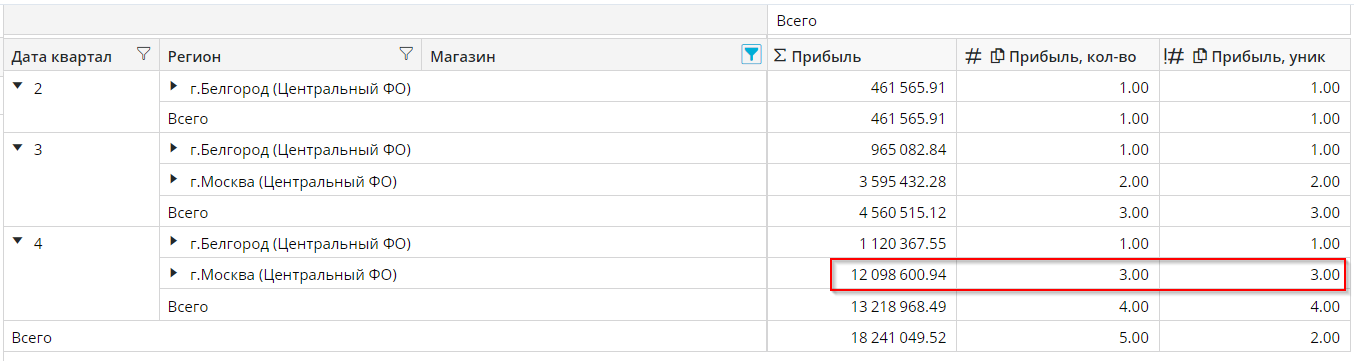Open filter icon on Регион column
This screenshot has width=1354, height=361.
point(406,55)
